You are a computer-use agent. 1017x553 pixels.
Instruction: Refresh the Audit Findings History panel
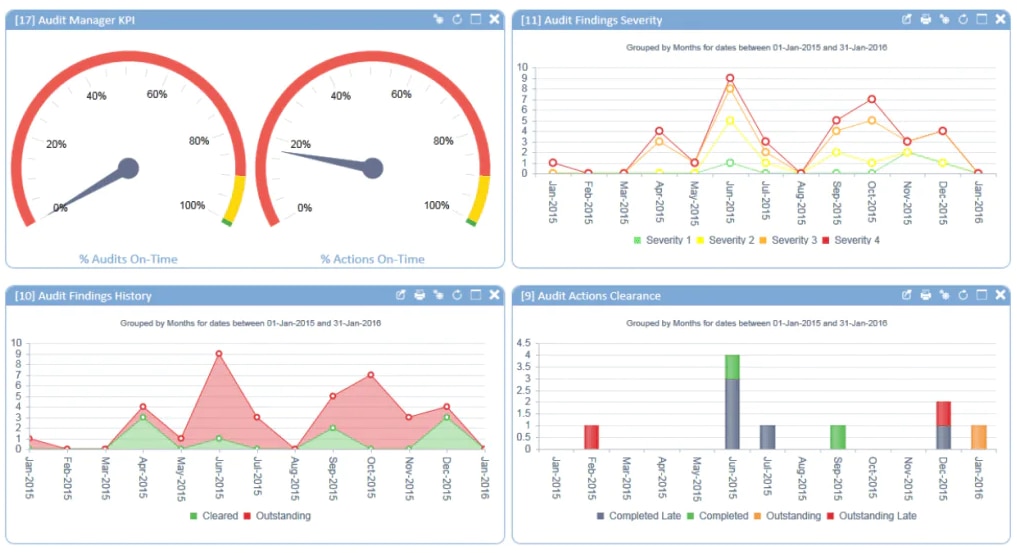pyautogui.click(x=457, y=295)
